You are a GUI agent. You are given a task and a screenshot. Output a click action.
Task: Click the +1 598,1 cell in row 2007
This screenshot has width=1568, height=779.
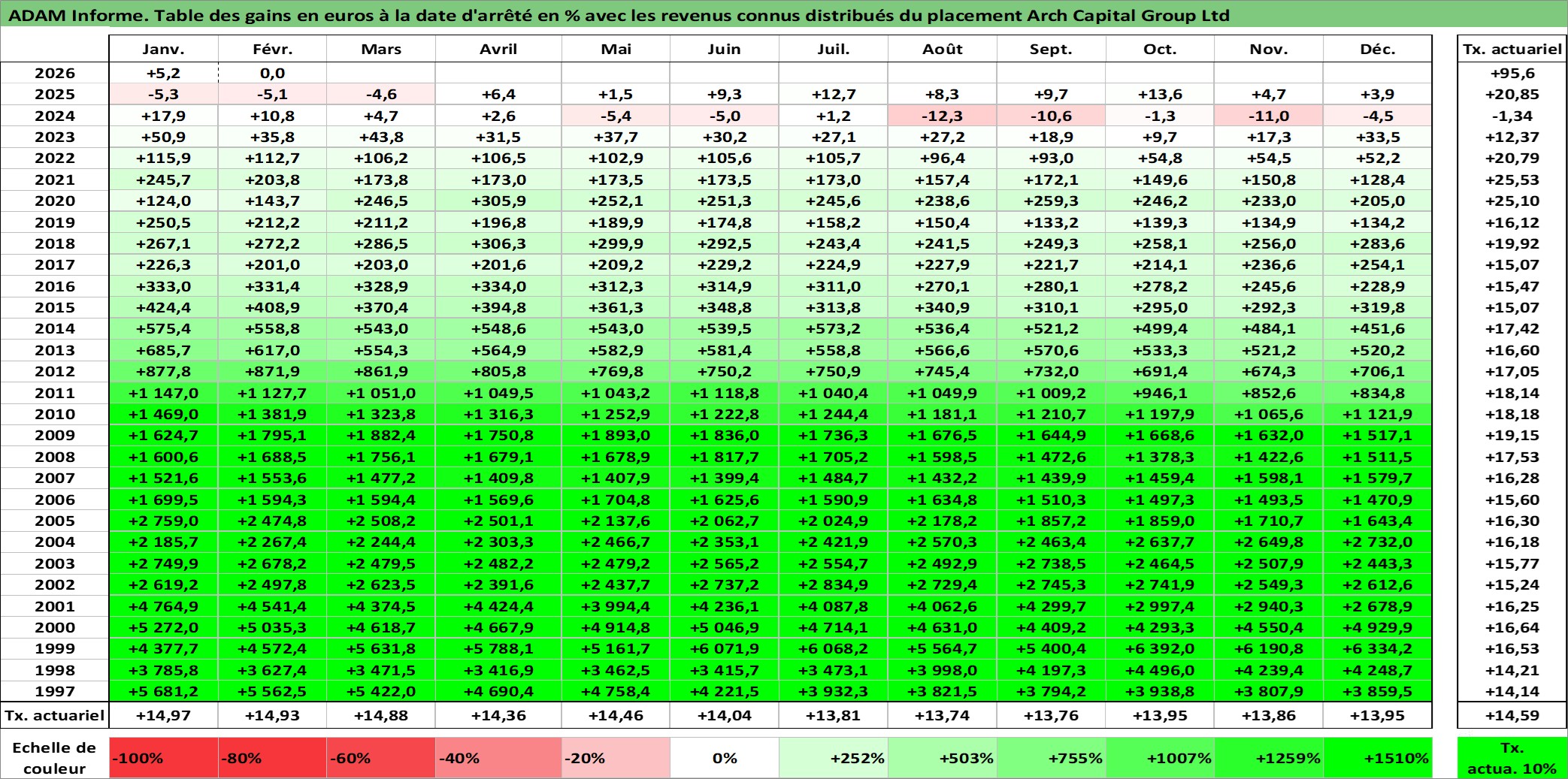click(x=1269, y=478)
